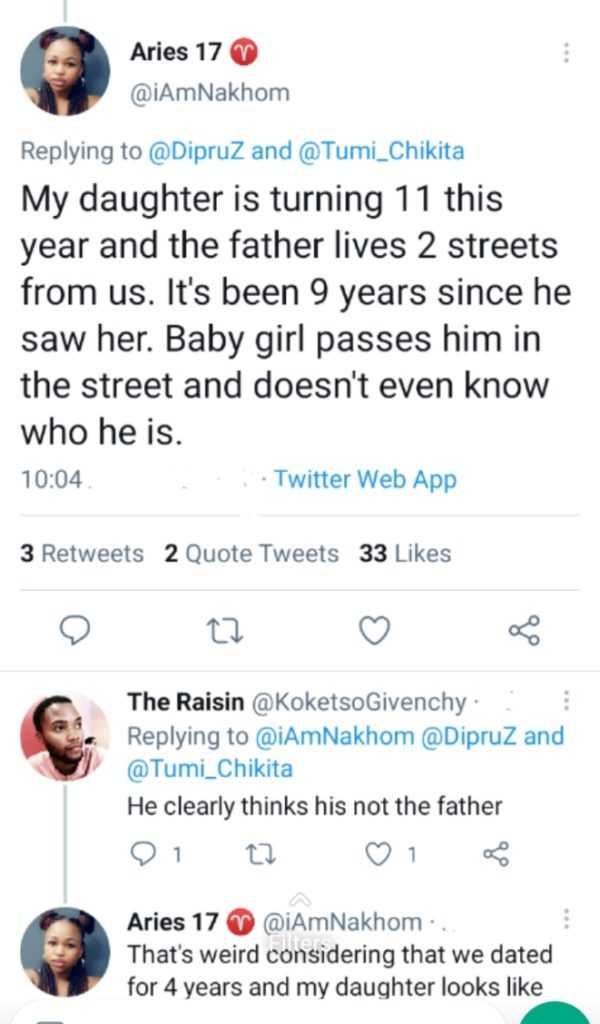Open the @Tumi_Chikita mention in main tweet
The image size is (600, 1024).
click(381, 151)
